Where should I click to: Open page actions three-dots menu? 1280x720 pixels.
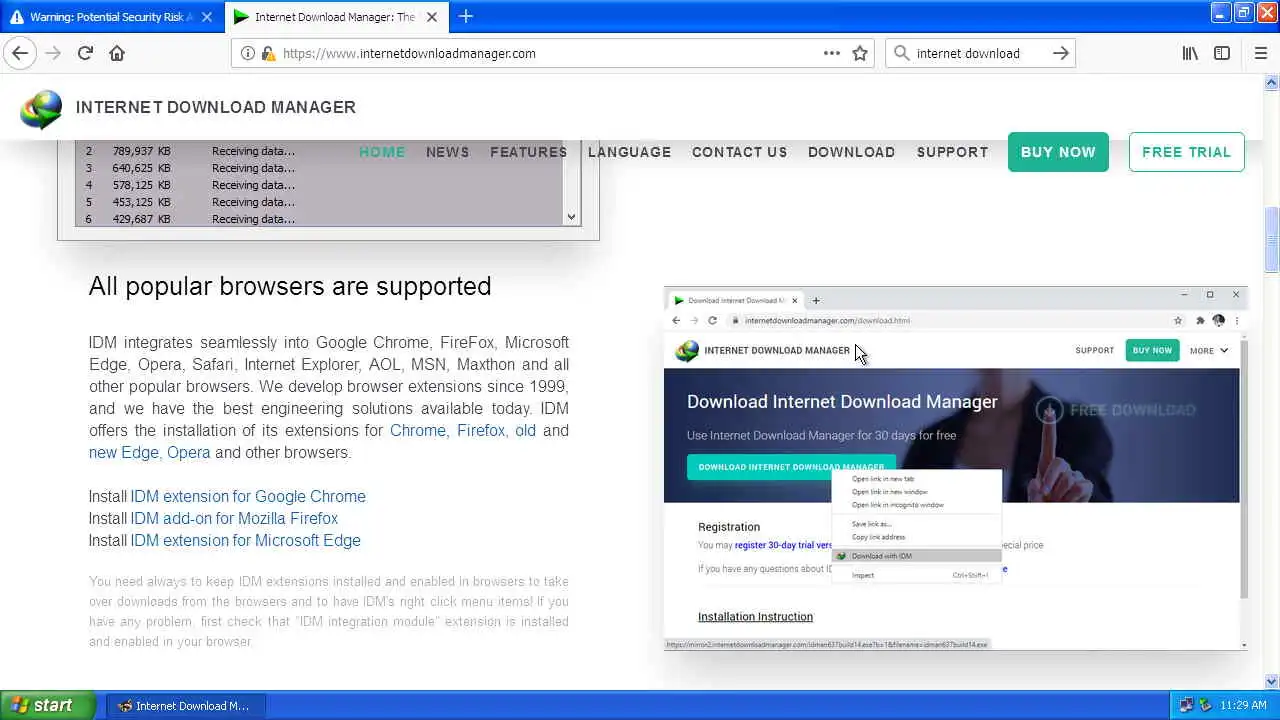point(832,53)
